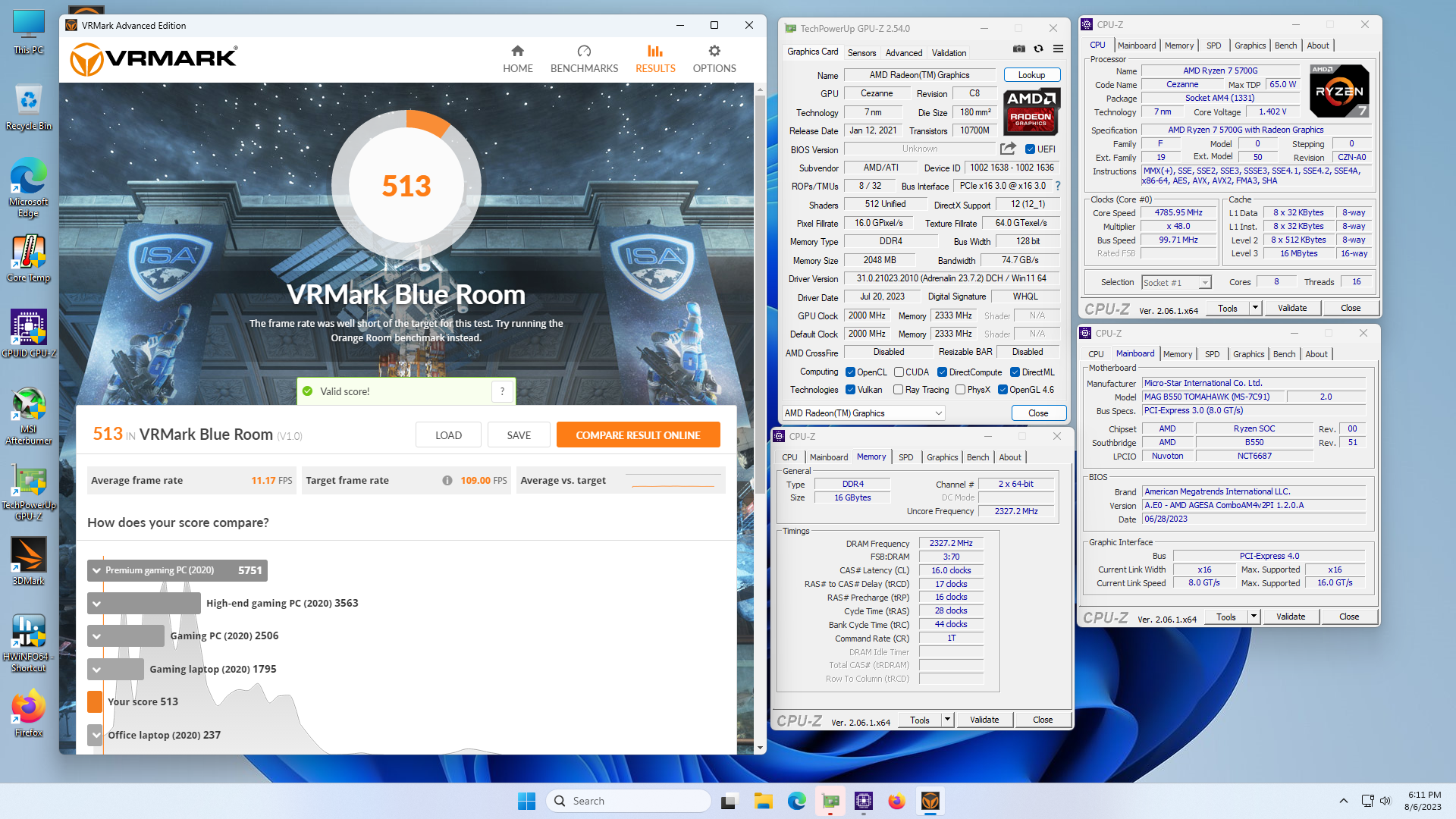Open the HWiNFO64 Shortcut desktop icon
The image size is (1456, 819).
click(29, 643)
